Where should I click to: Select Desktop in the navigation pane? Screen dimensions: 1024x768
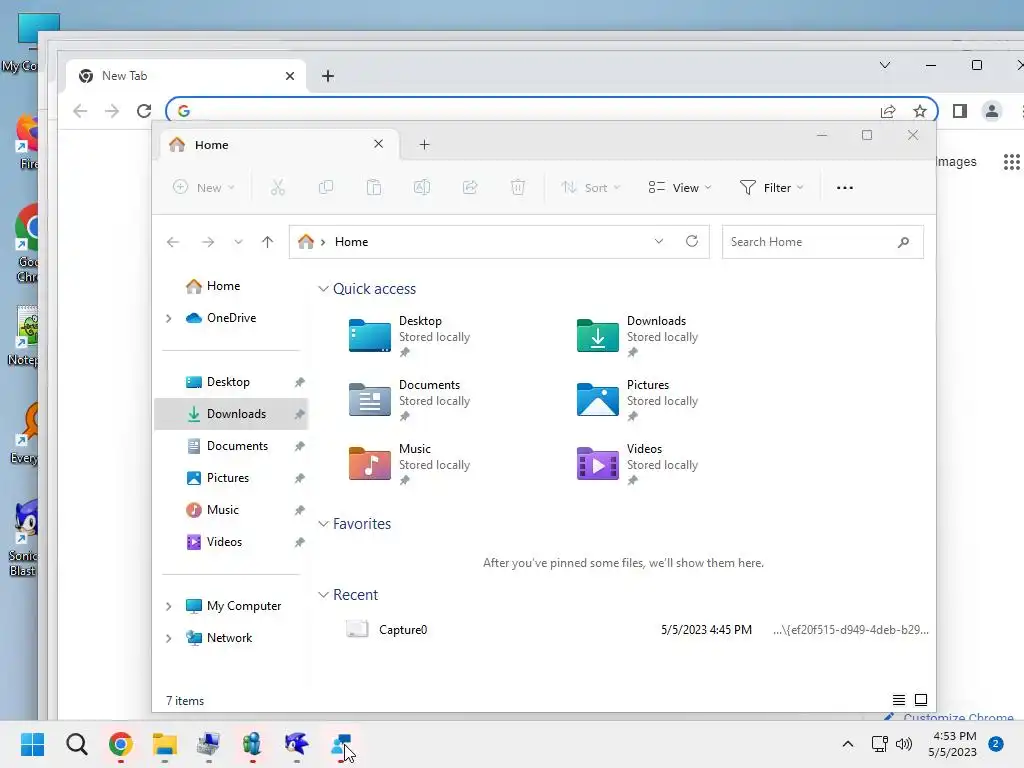(x=231, y=382)
